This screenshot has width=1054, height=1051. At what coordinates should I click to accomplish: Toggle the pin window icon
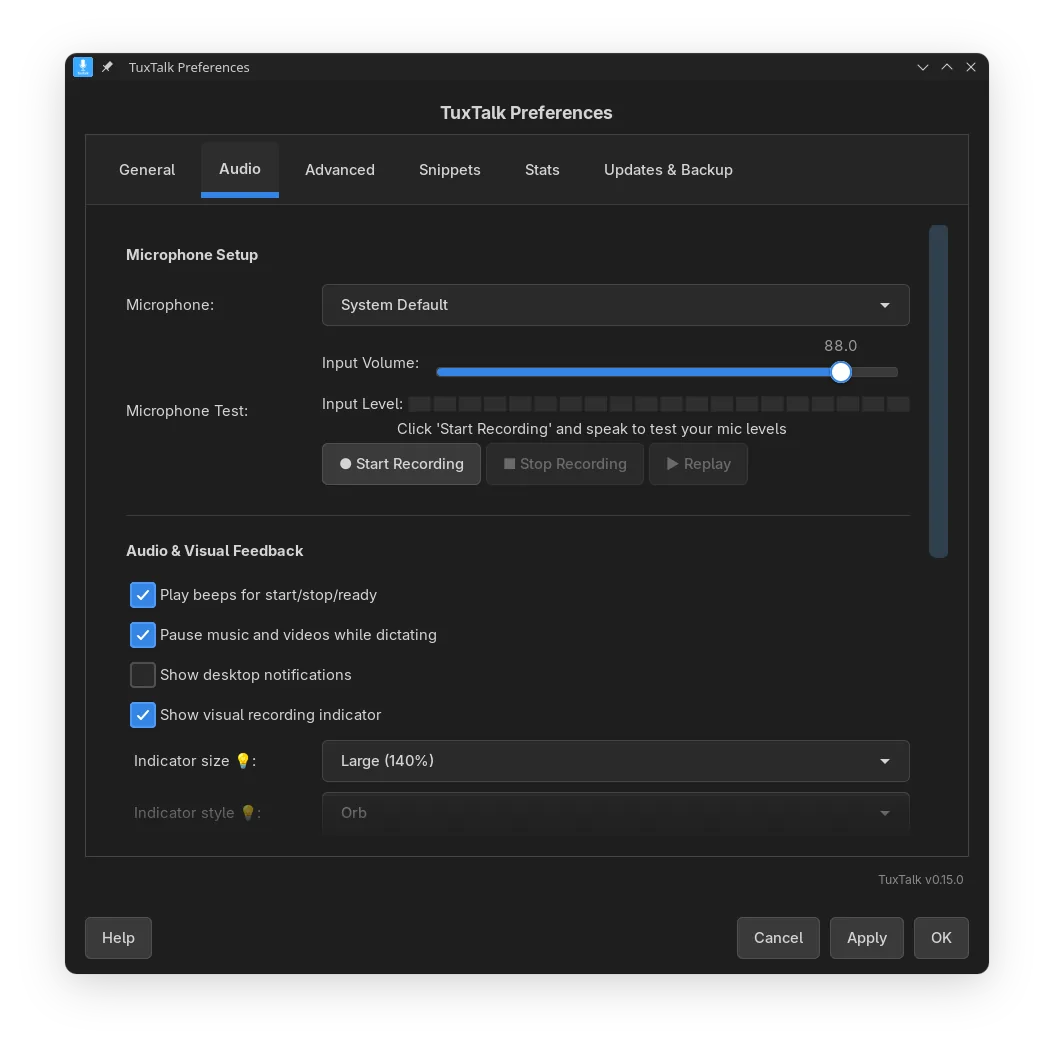pos(108,67)
